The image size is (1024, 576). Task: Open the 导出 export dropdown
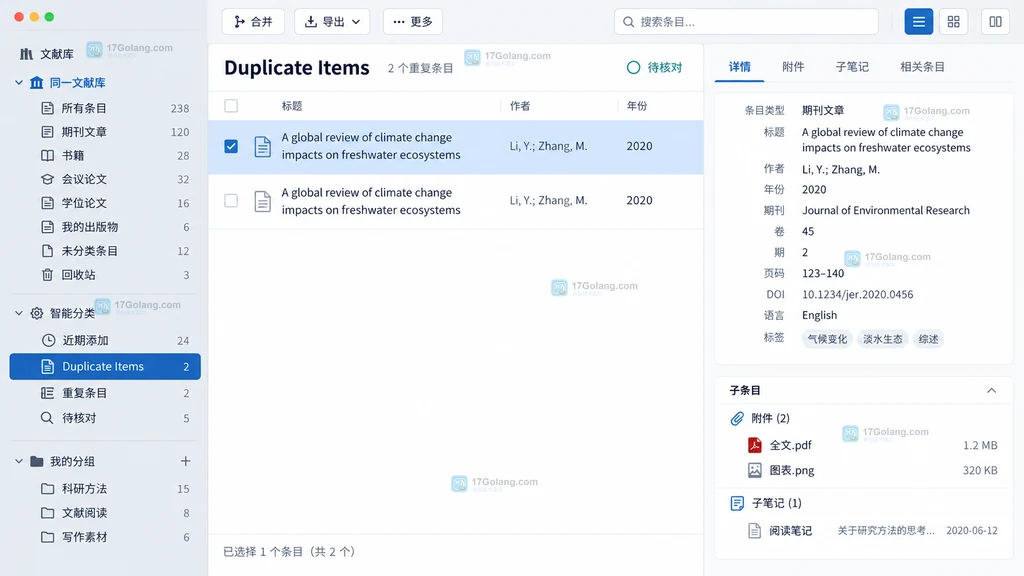pos(332,22)
